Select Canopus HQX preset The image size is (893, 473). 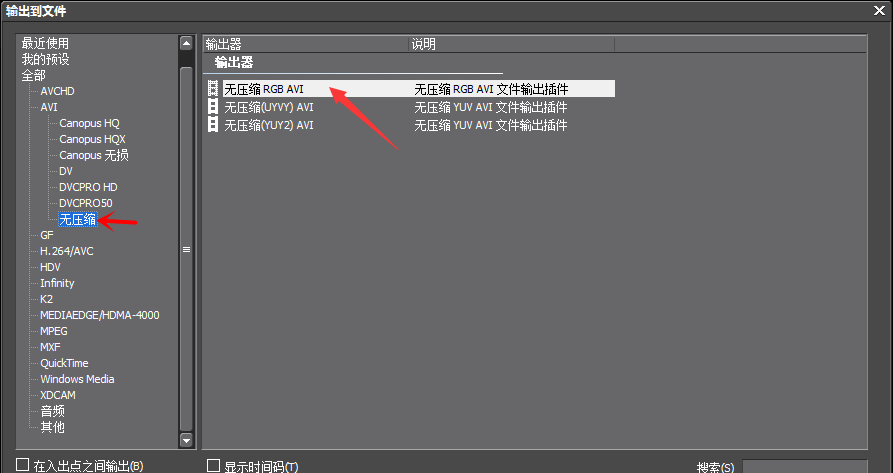tap(92, 139)
